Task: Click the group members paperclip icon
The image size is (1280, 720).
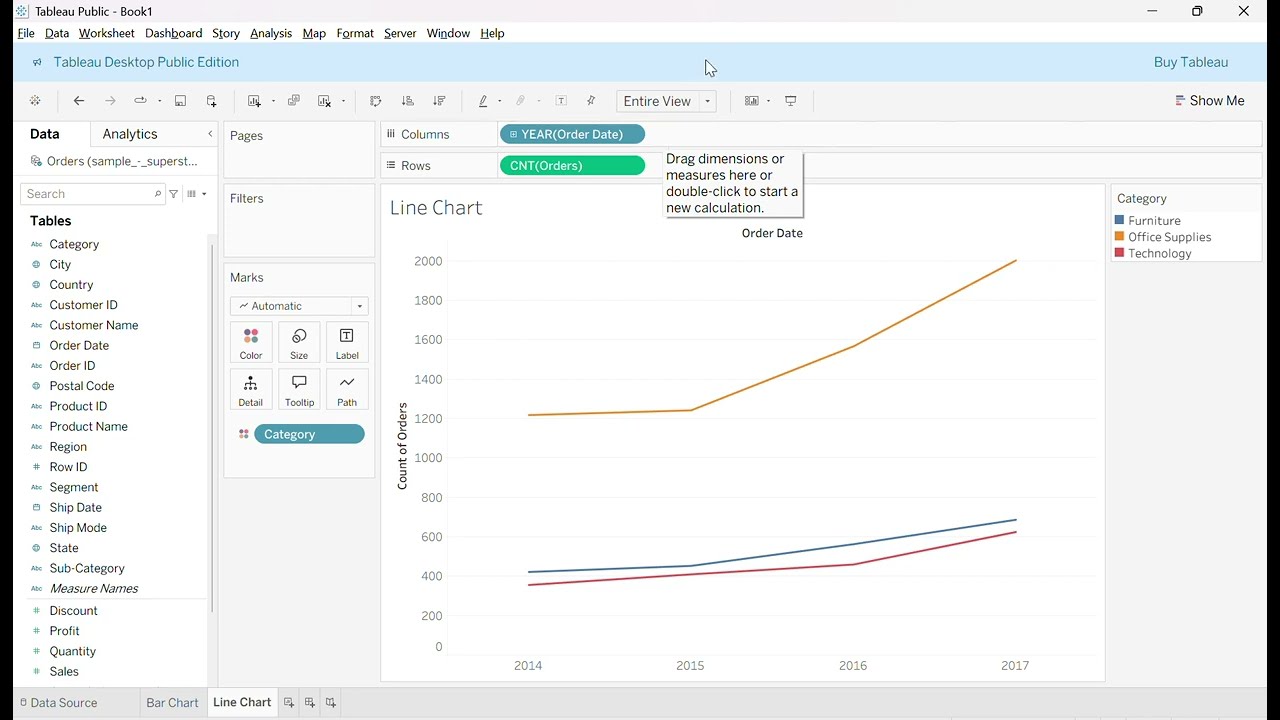Action: pos(521,101)
